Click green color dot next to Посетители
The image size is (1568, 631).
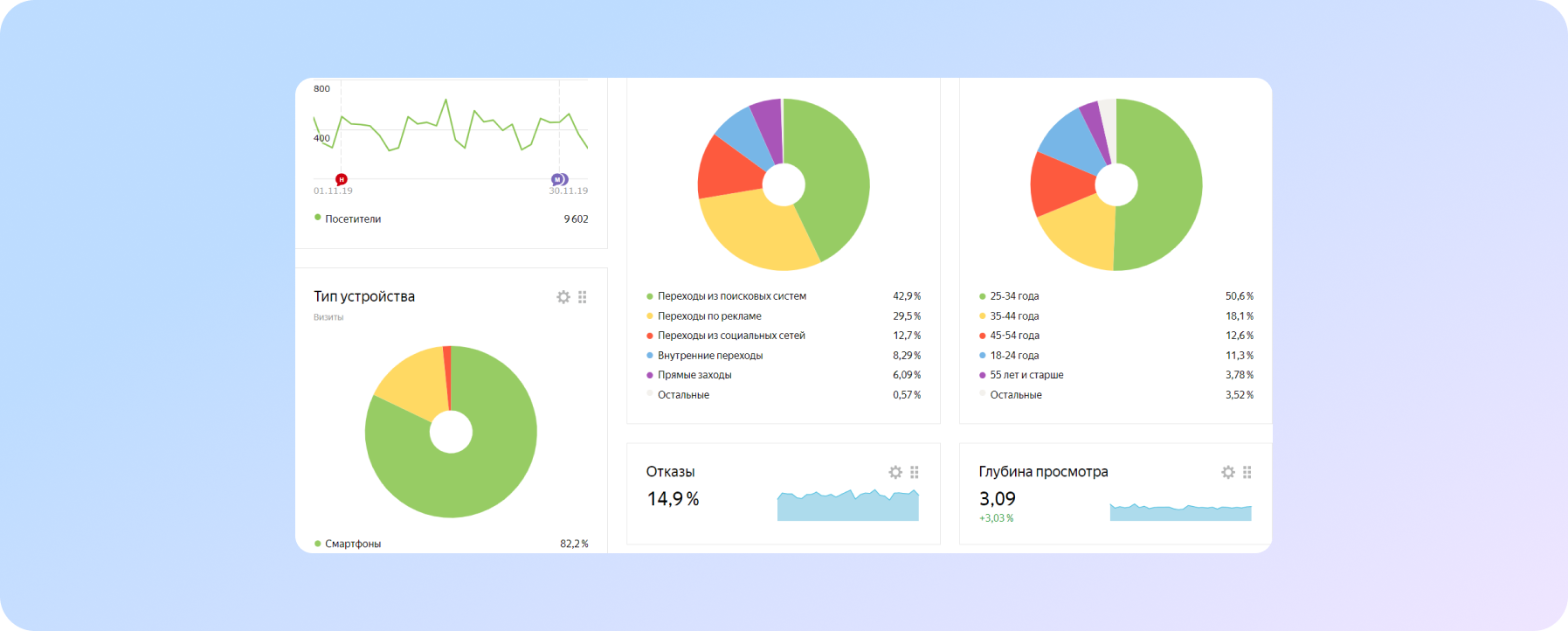click(x=318, y=218)
